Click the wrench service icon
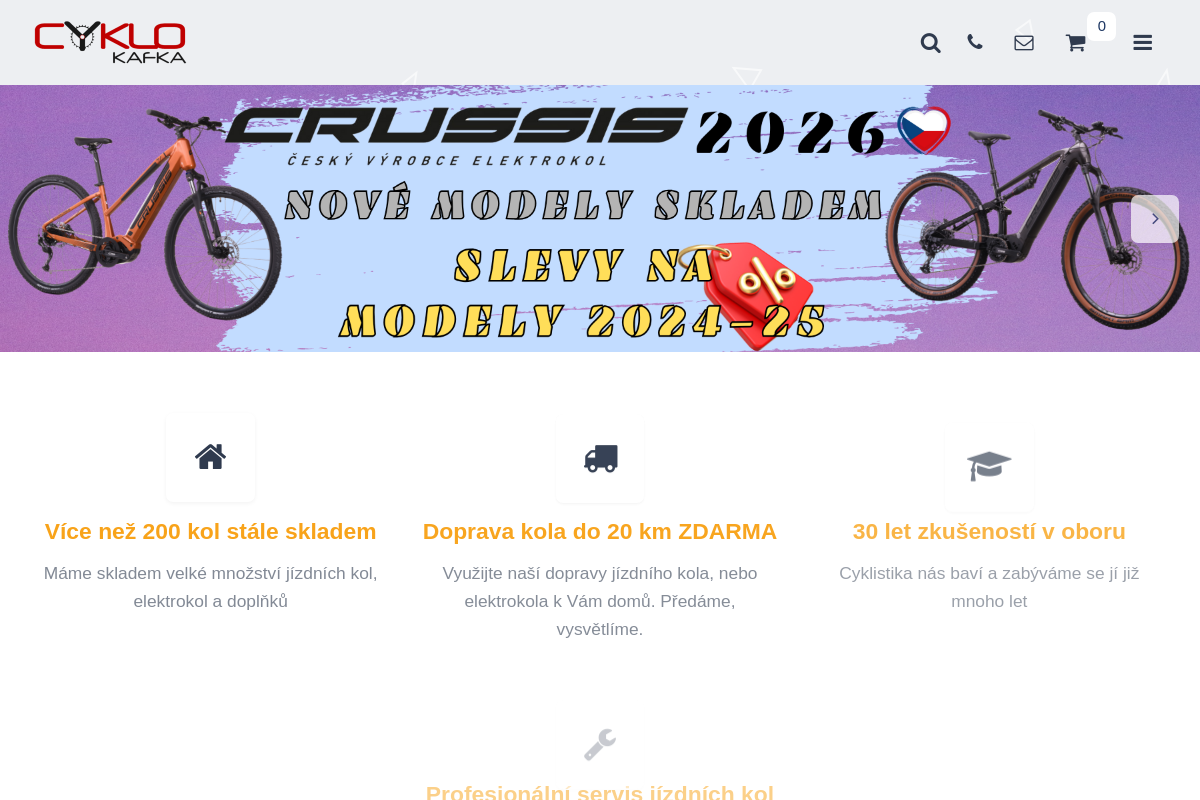1200x800 pixels. (x=600, y=745)
